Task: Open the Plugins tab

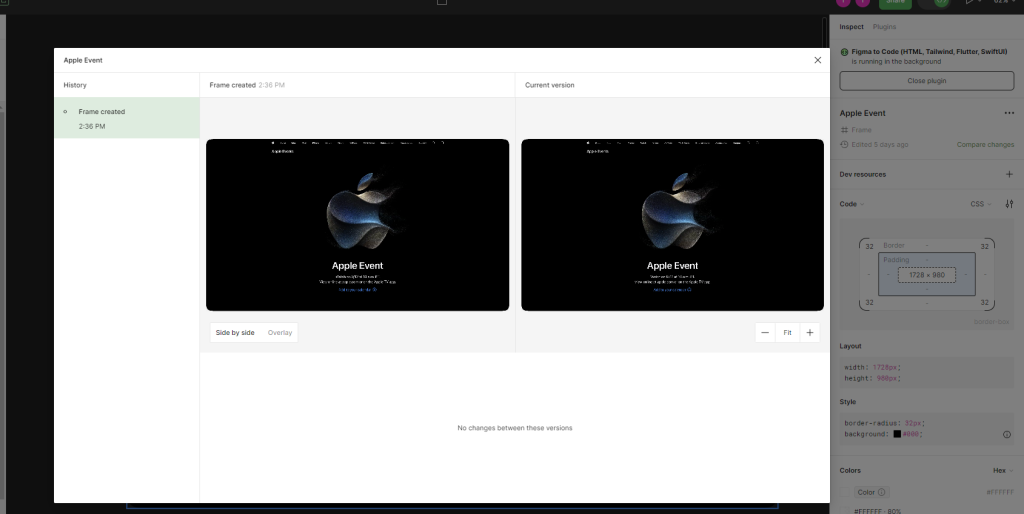Action: [885, 27]
